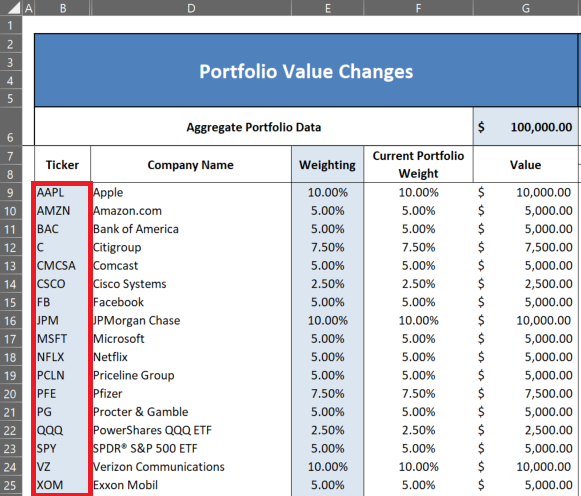Click the Portfolio Value Changes title cell
This screenshot has width=581, height=496.
pos(306,71)
